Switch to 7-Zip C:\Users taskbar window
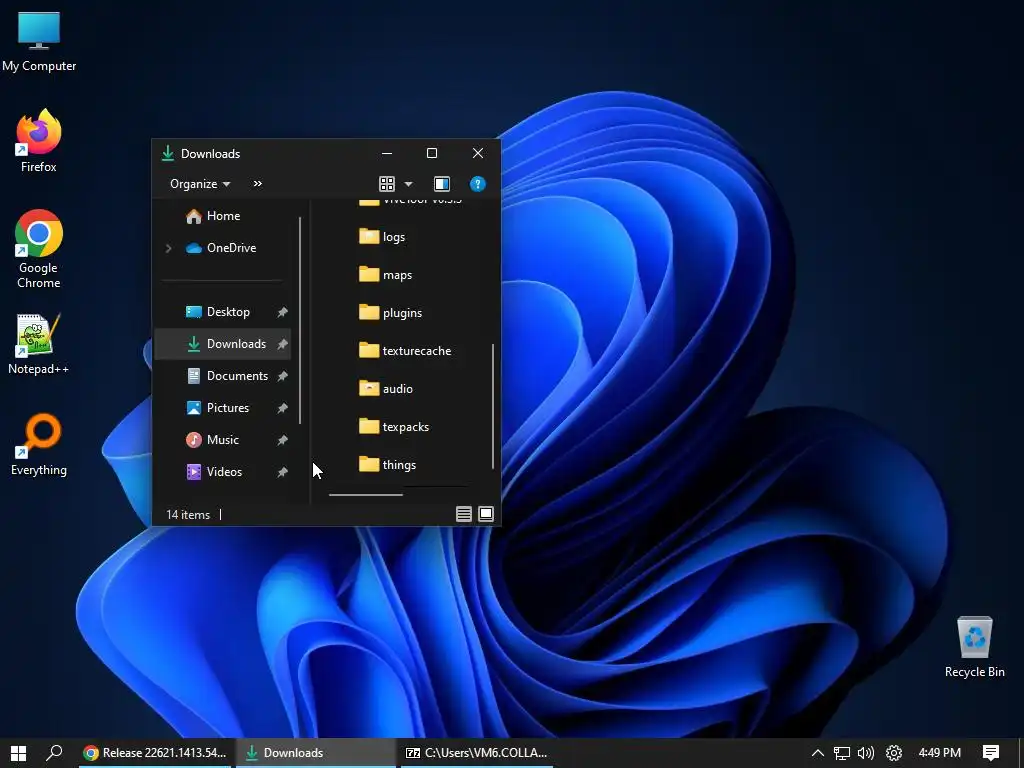Image resolution: width=1024 pixels, height=768 pixels. (x=477, y=753)
